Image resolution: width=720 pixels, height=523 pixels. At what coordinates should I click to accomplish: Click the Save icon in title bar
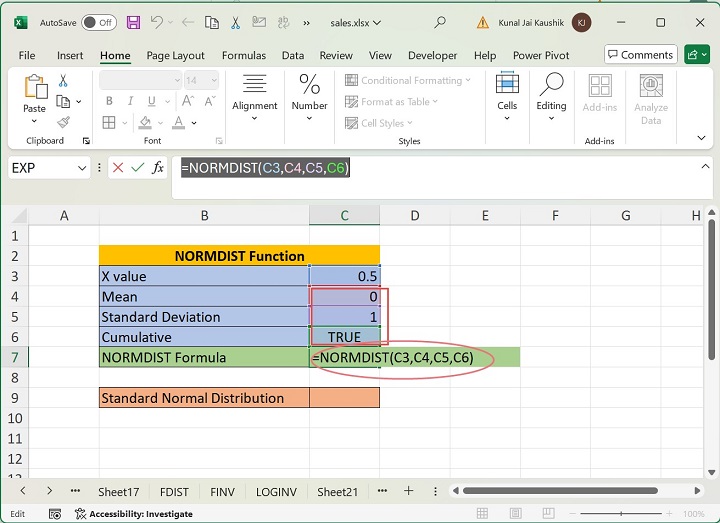pyautogui.click(x=134, y=22)
